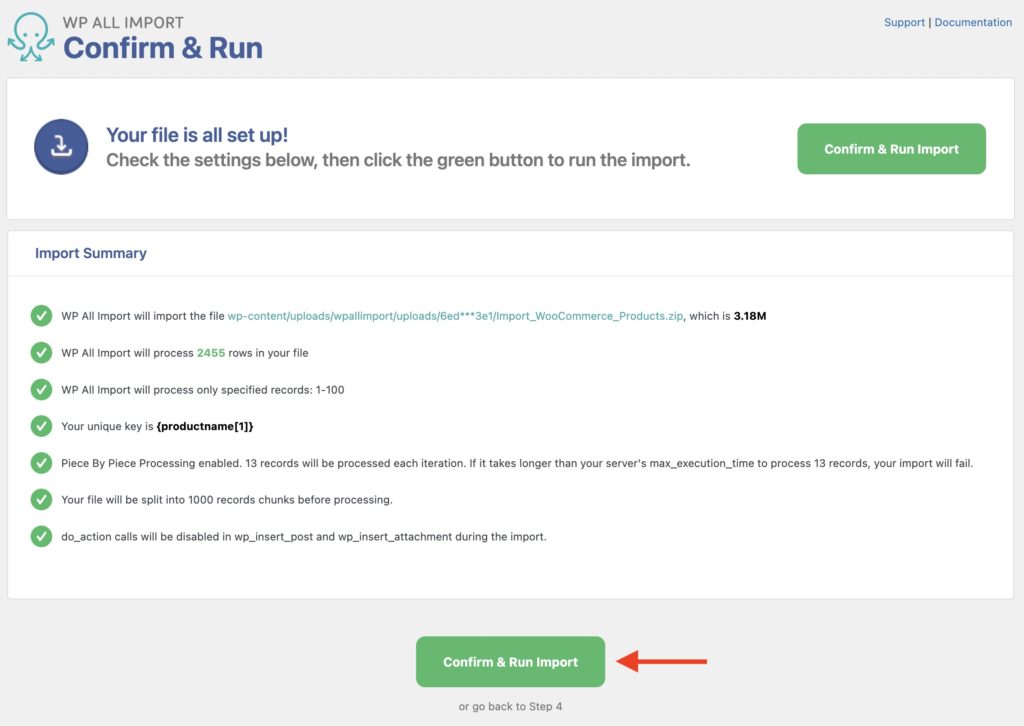The image size is (1024, 726).
Task: Click the checkmark beside Piece By Piece Processing
Action: pos(41,461)
